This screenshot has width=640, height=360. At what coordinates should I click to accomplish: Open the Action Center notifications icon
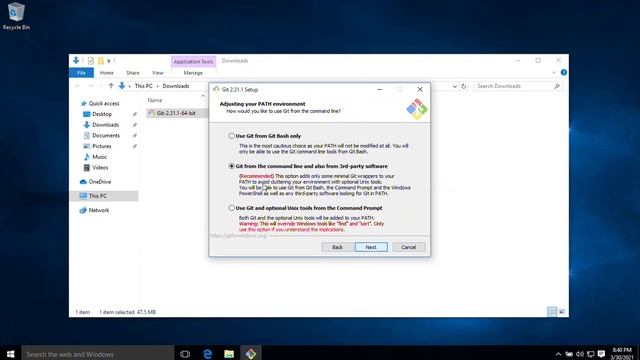pos(601,354)
